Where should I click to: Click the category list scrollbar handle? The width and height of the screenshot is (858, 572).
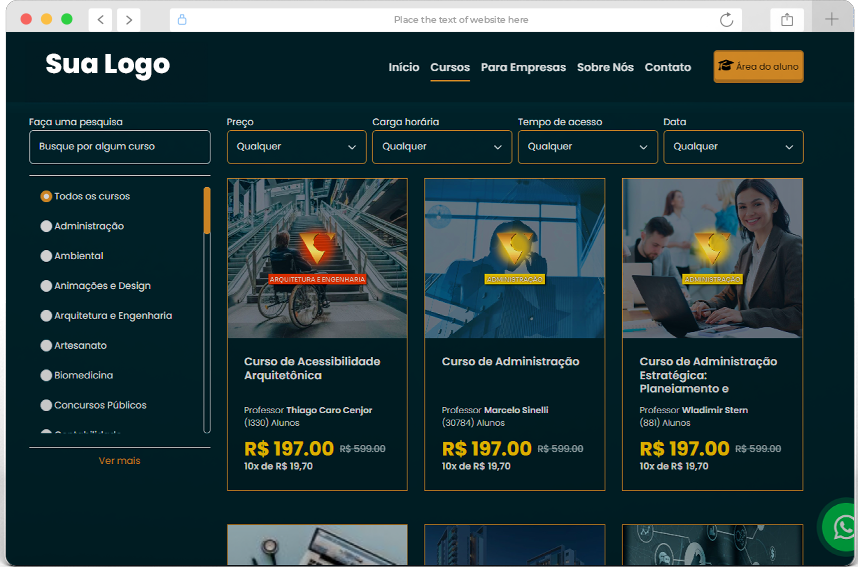tap(207, 210)
